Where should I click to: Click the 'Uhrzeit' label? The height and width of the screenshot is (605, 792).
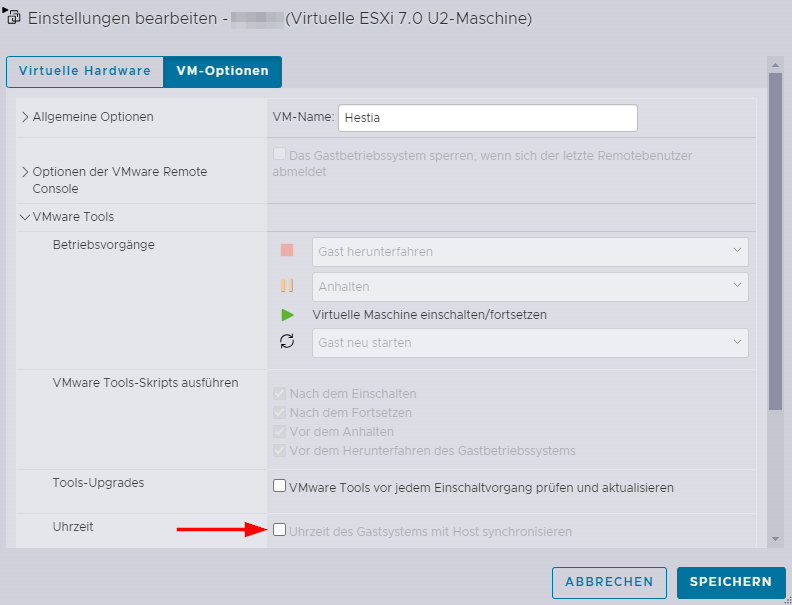tap(73, 527)
